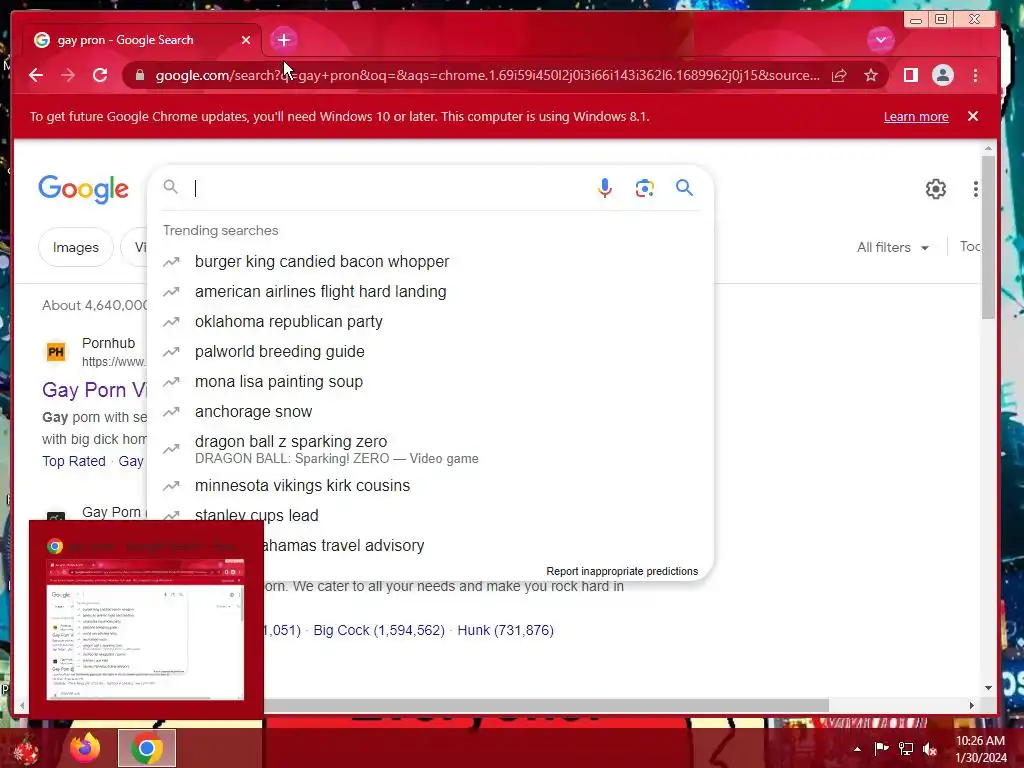Click the site lock icon in address bar

(140, 75)
